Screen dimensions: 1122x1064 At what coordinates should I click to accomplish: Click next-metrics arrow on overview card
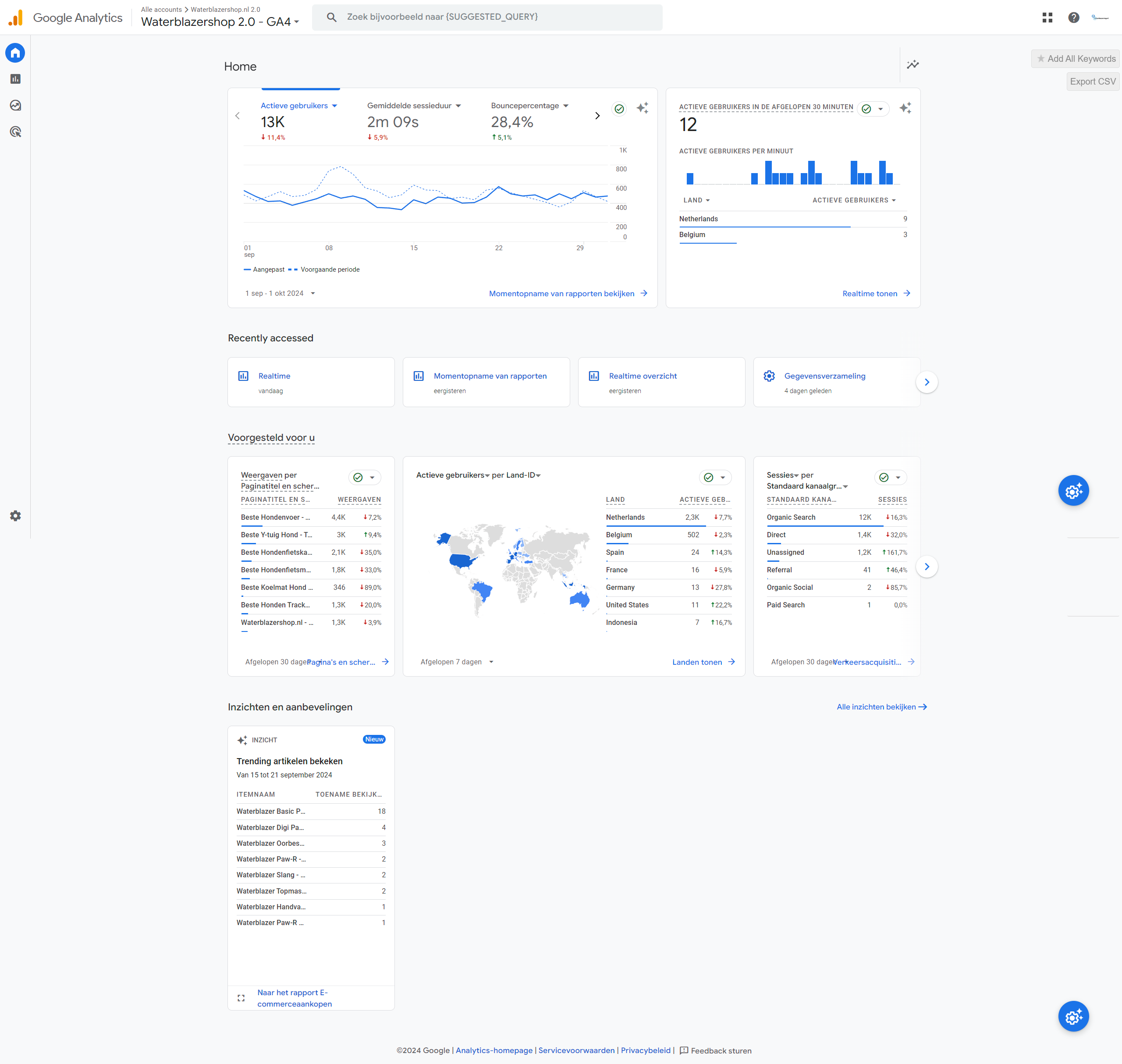(x=597, y=116)
